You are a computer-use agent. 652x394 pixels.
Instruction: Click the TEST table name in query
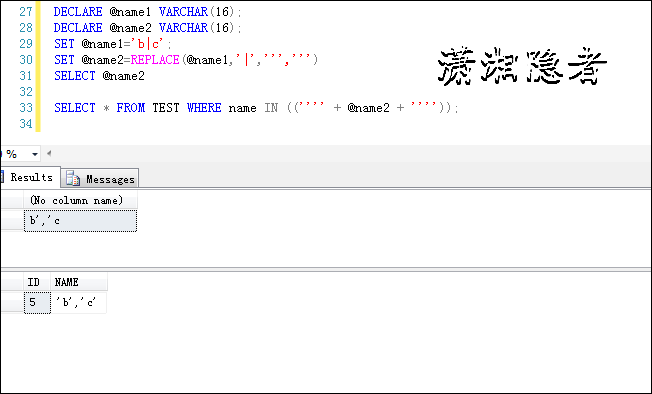[x=165, y=108]
